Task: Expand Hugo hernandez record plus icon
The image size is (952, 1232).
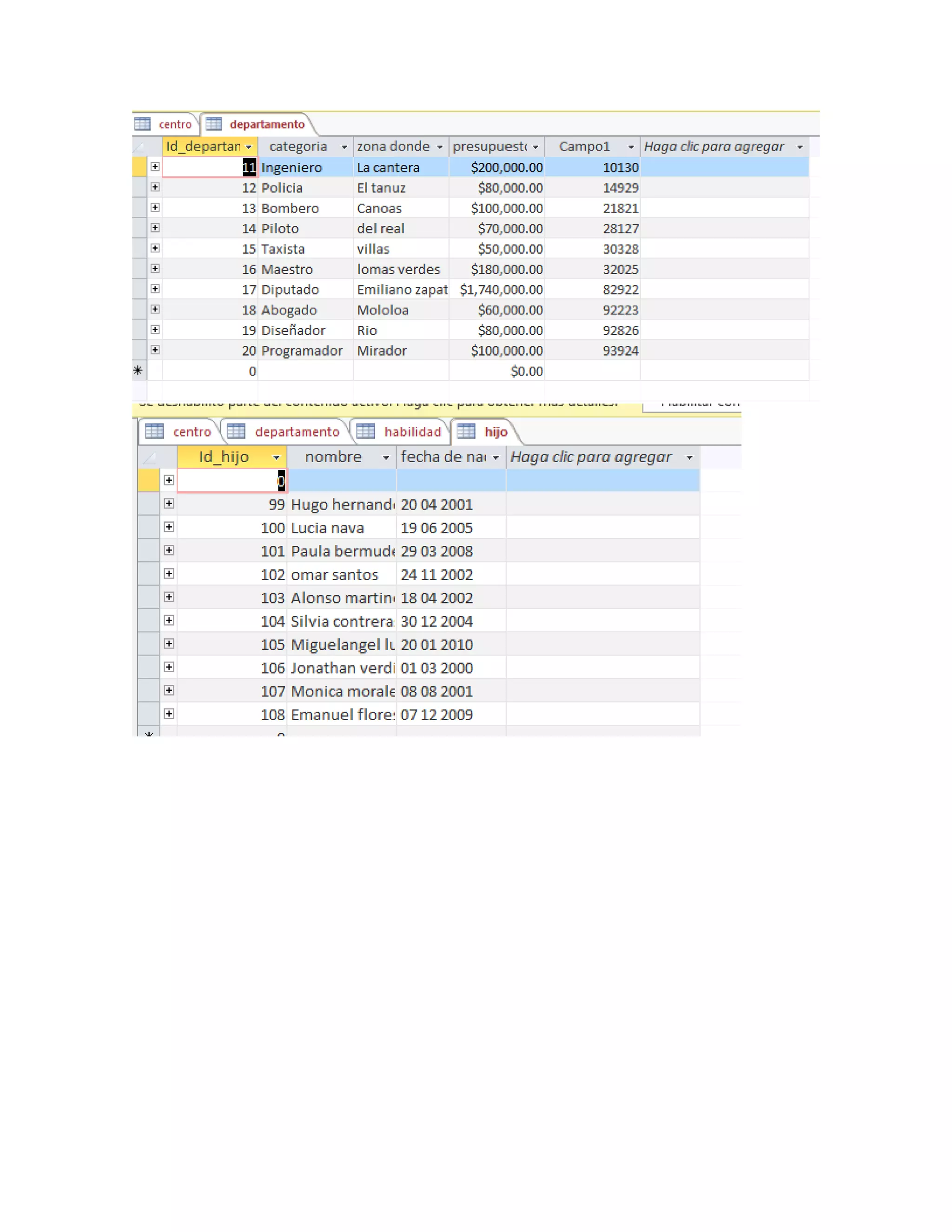Action: pyautogui.click(x=169, y=503)
